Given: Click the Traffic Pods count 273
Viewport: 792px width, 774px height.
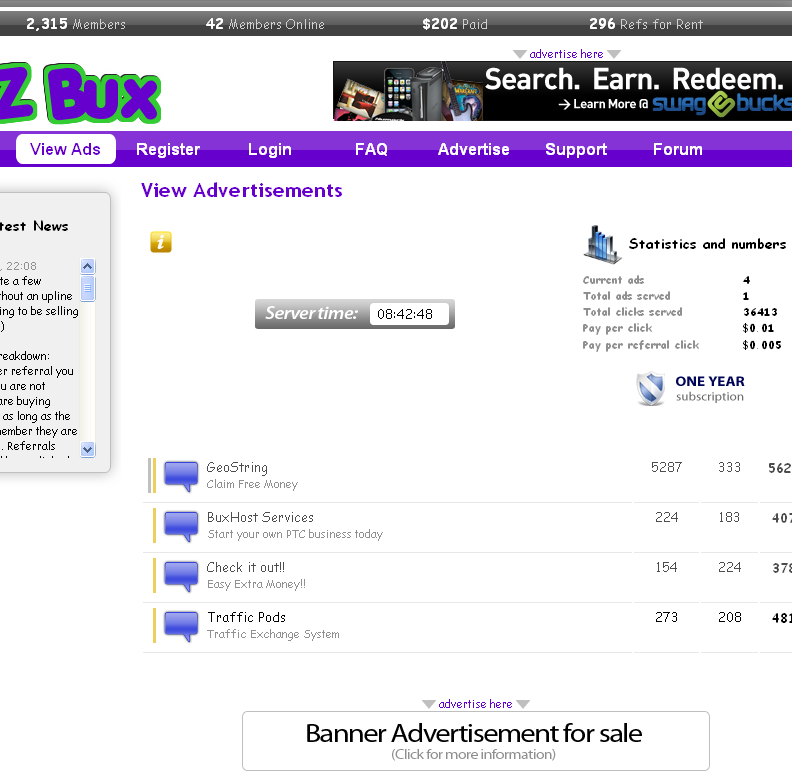Looking at the screenshot, I should 666,617.
